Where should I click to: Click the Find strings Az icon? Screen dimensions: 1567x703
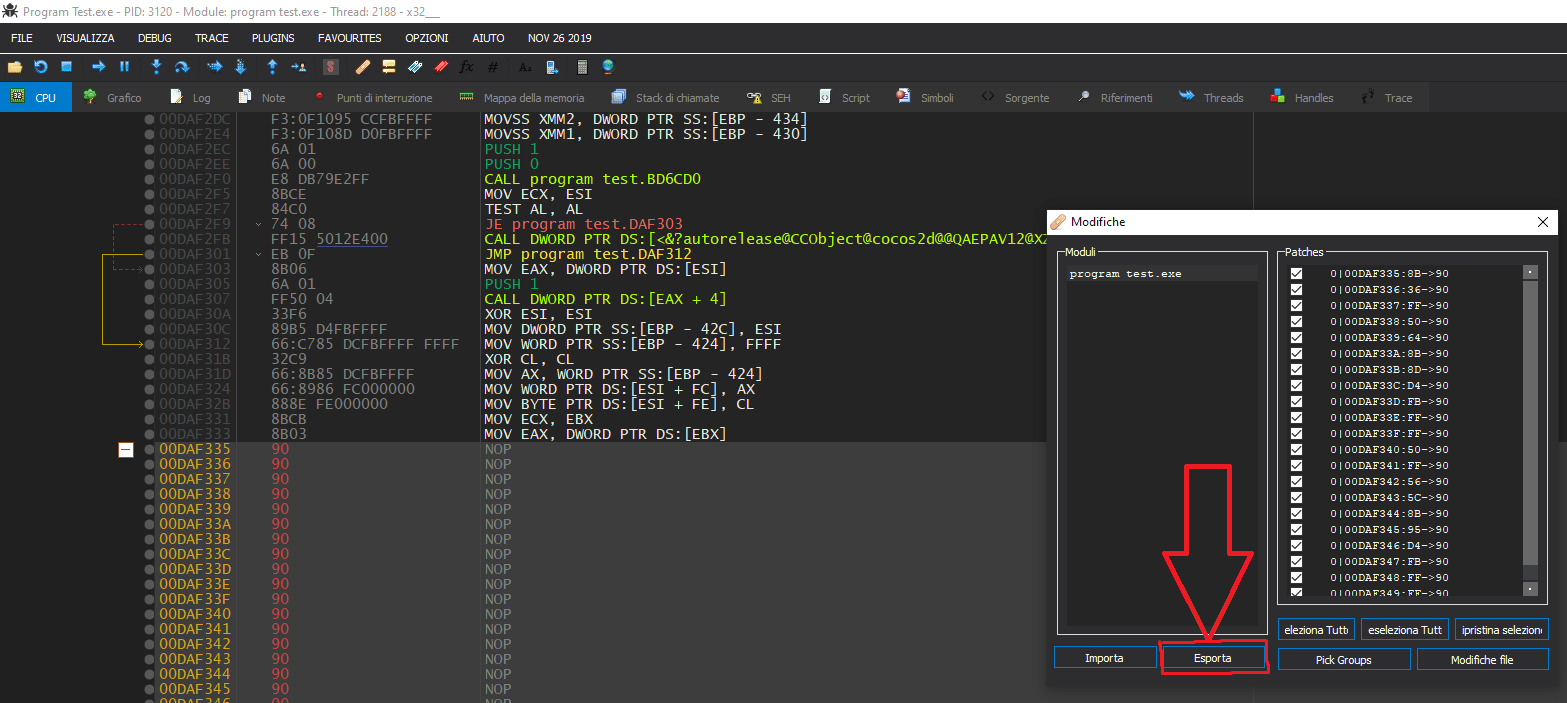point(525,67)
